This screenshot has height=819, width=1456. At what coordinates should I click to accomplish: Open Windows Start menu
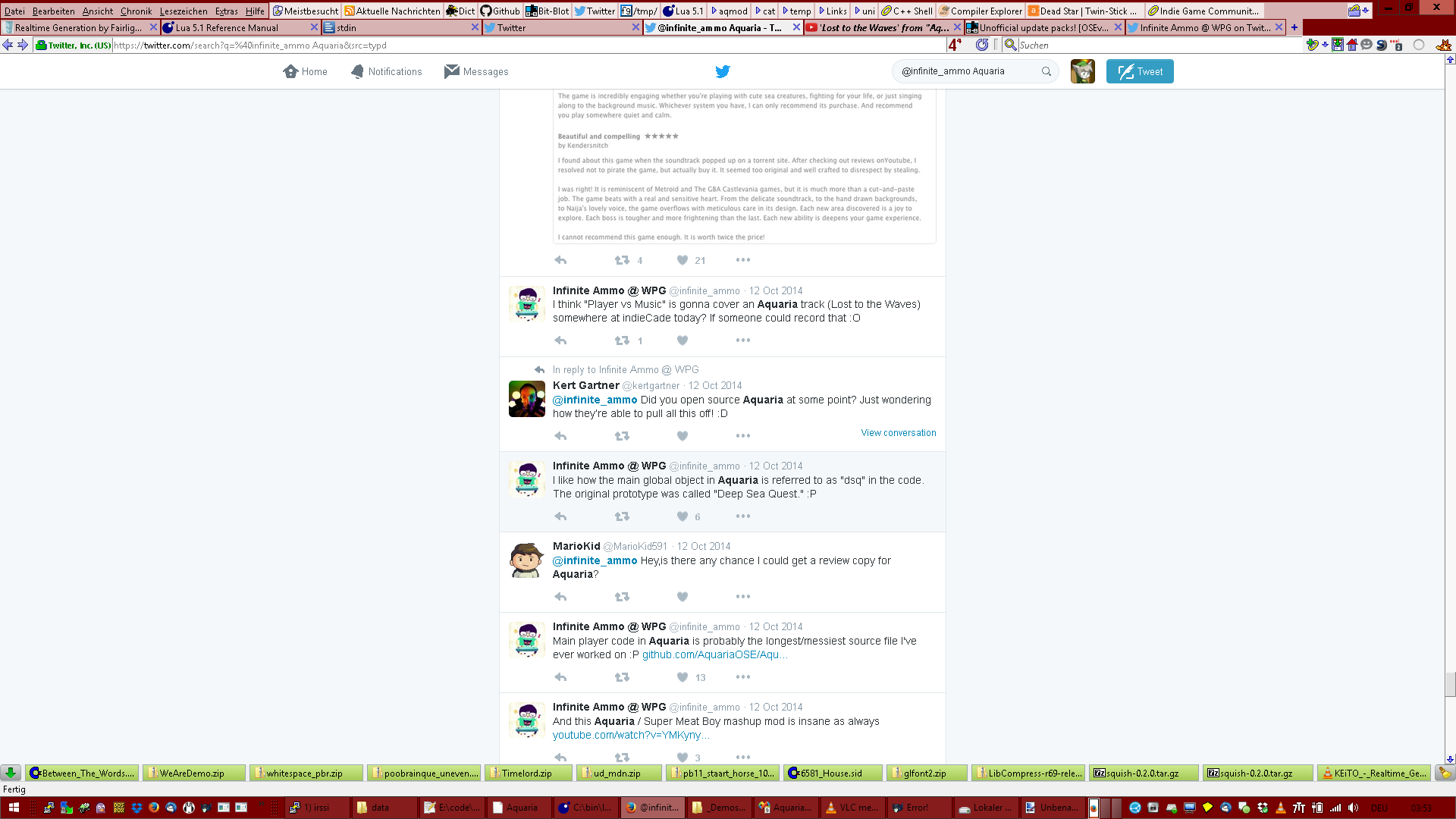click(x=14, y=808)
